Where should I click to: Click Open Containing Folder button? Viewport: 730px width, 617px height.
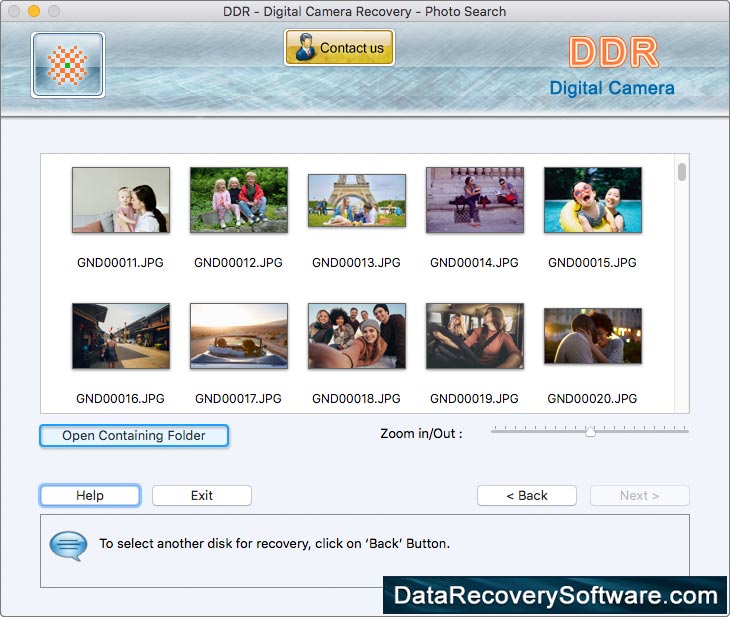coord(134,435)
